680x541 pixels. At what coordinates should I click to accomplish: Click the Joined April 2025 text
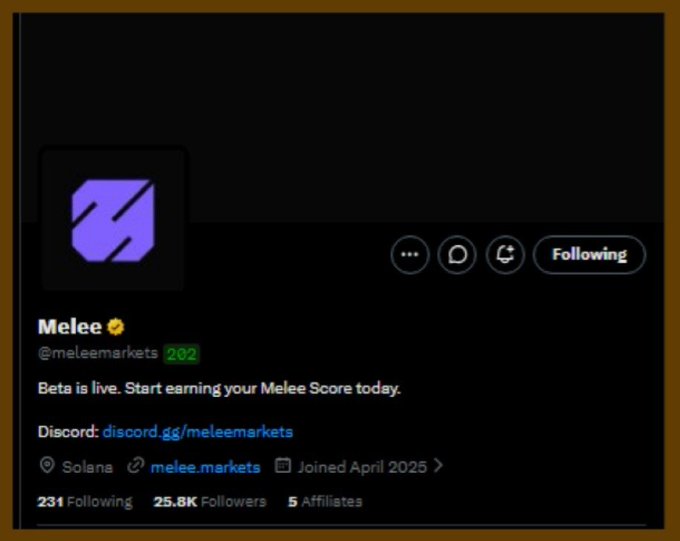(362, 467)
